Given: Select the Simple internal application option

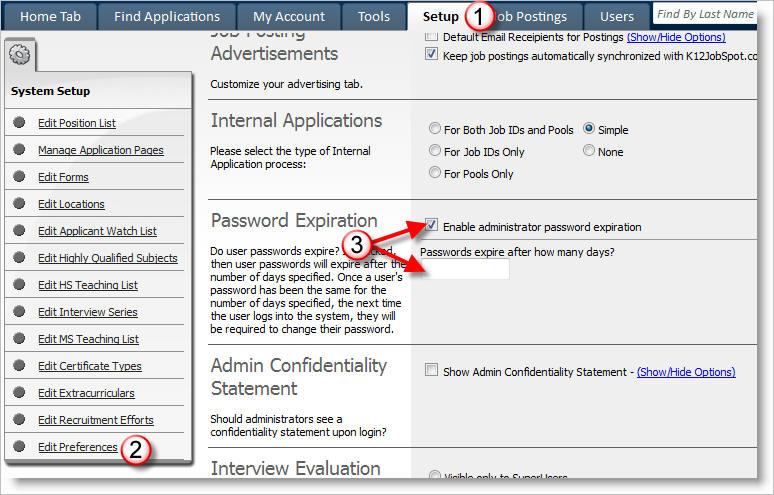Looking at the screenshot, I should (588, 129).
